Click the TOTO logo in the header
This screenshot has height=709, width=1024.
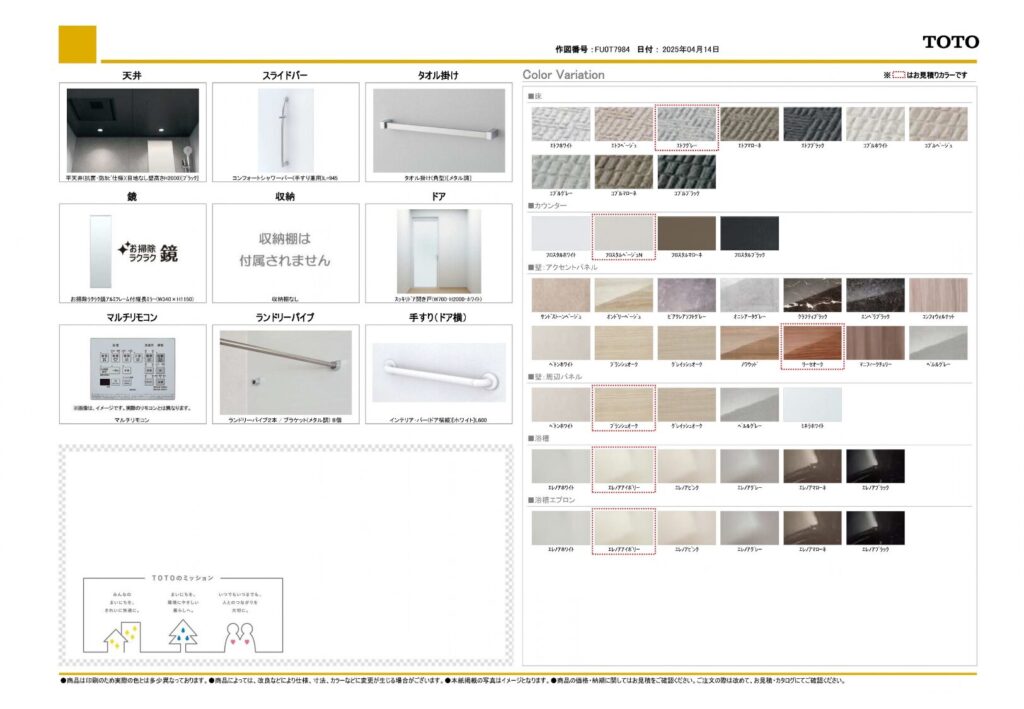pos(950,42)
